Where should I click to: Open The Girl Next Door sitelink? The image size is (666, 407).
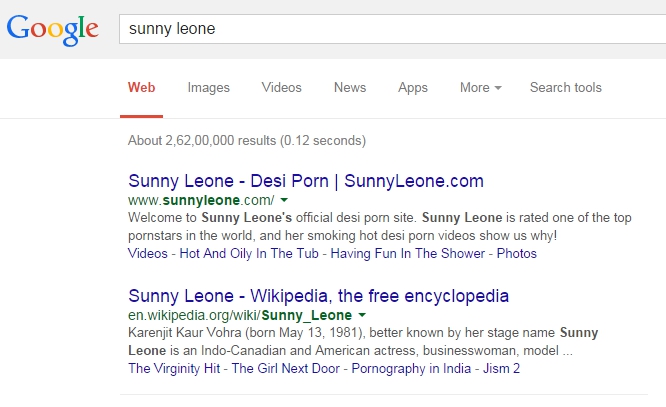point(286,368)
